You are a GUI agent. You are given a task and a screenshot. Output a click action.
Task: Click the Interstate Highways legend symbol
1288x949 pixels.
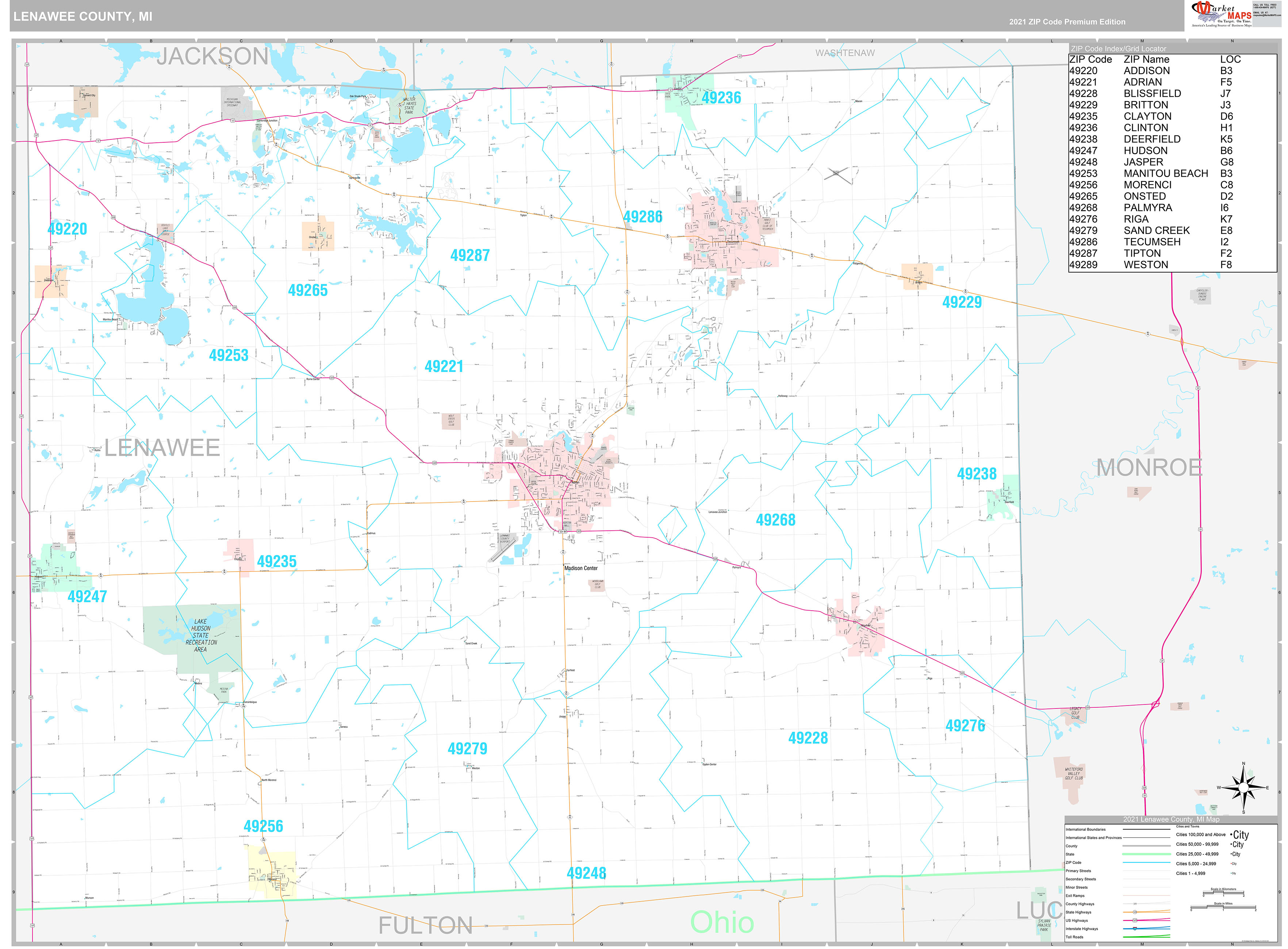pyautogui.click(x=1146, y=928)
